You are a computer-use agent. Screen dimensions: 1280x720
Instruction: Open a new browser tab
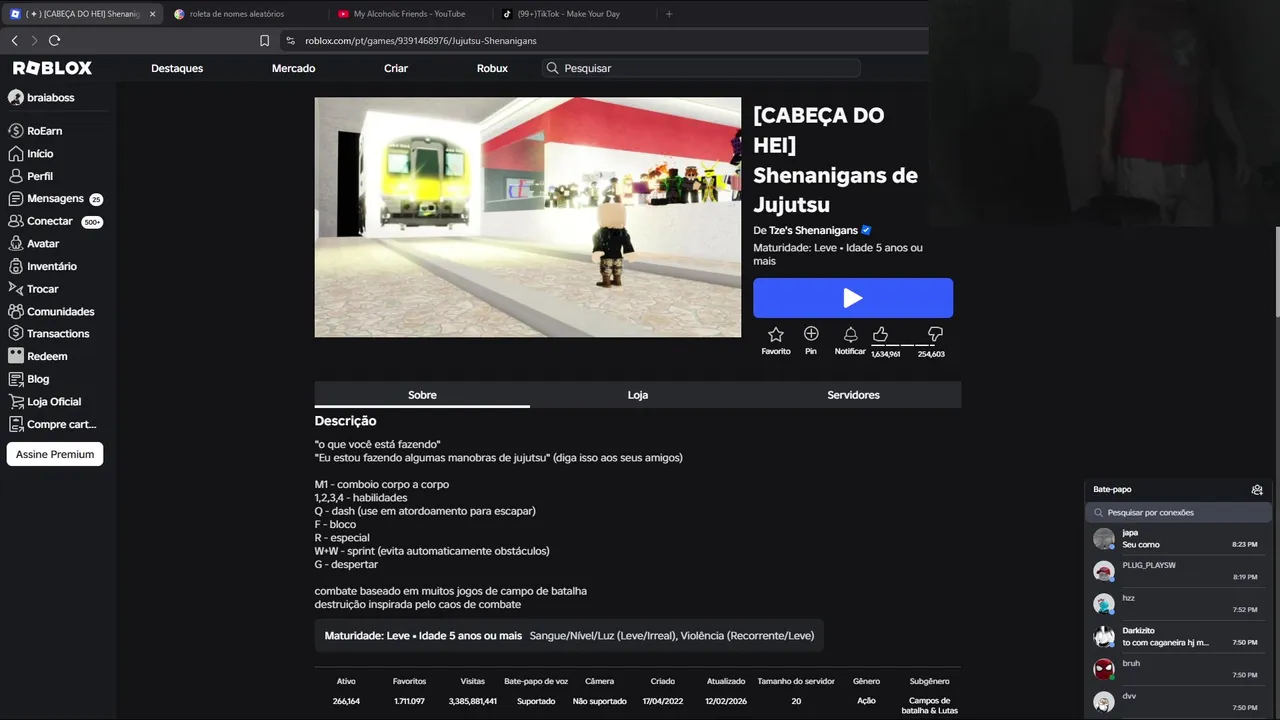[669, 14]
